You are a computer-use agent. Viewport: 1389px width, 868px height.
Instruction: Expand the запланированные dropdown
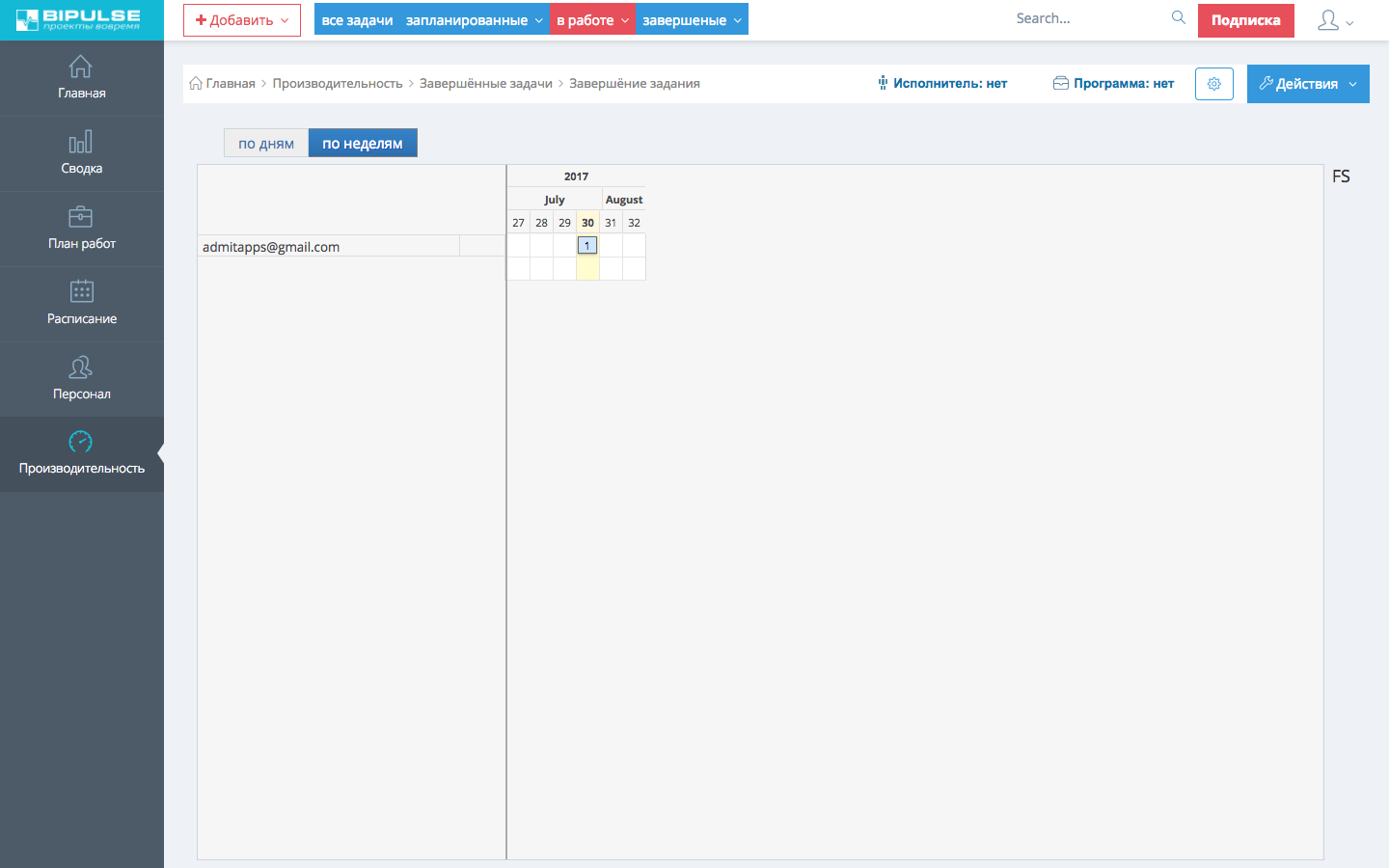[x=474, y=20]
